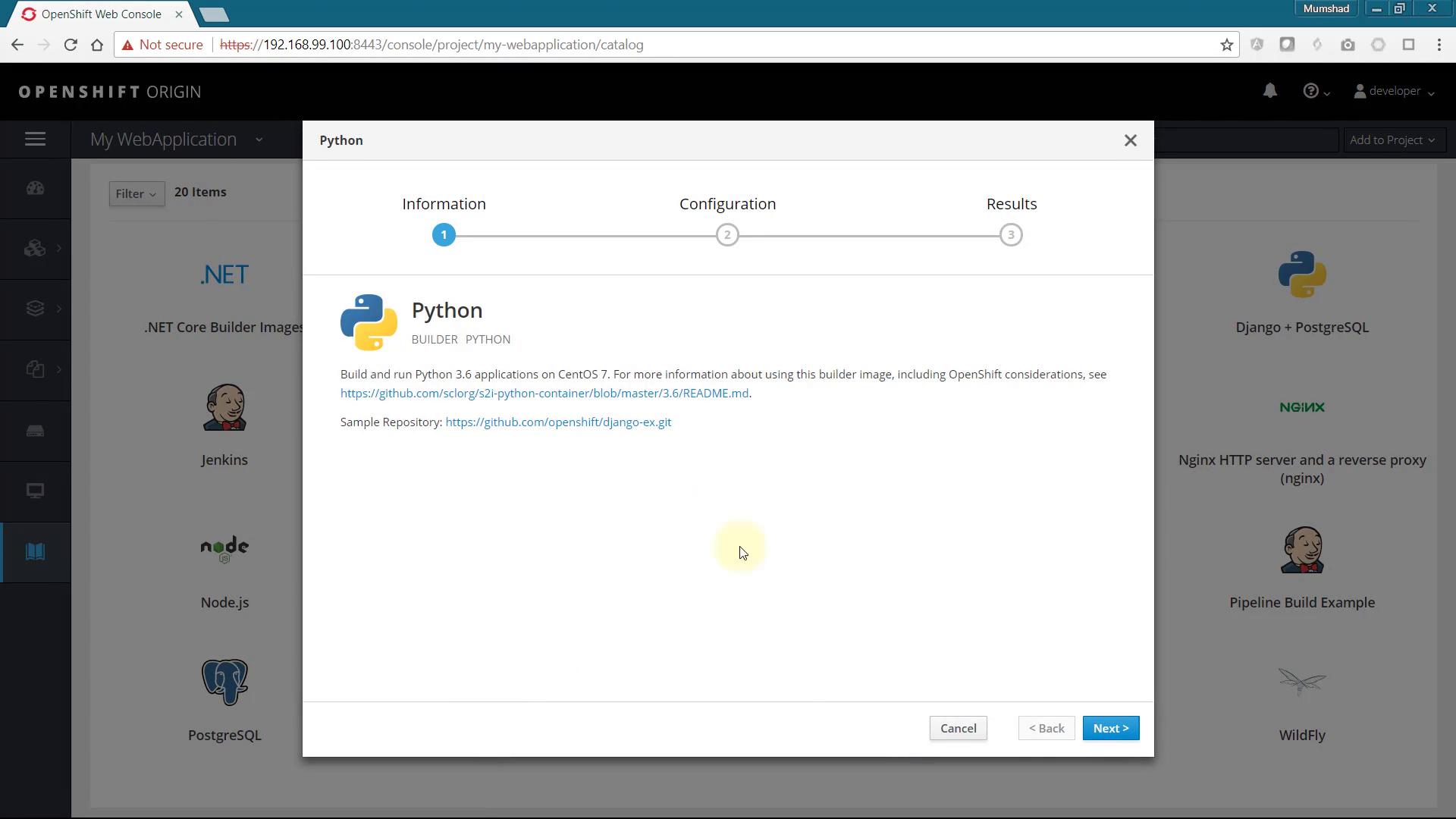Click the browser home icon

point(97,45)
